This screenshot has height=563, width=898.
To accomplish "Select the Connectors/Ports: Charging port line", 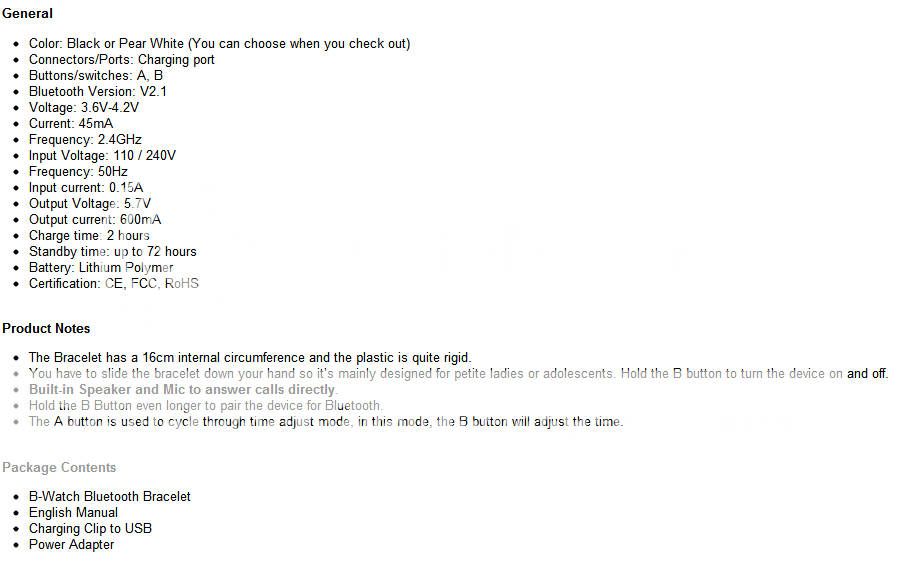I will (121, 59).
